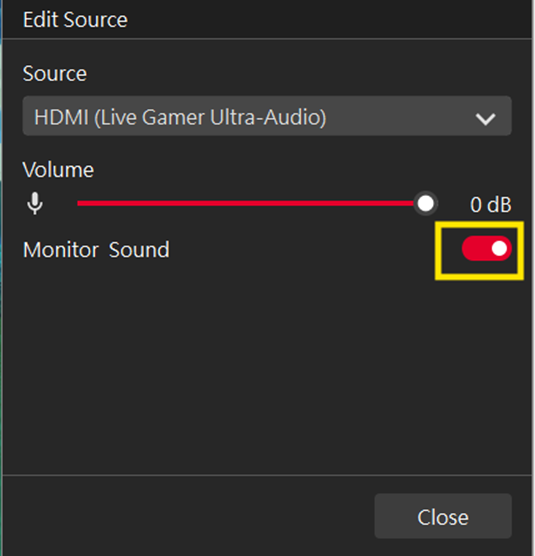Screen dimensions: 535x556
Task: Select the text HDMI in the source box
Action: coord(61,117)
